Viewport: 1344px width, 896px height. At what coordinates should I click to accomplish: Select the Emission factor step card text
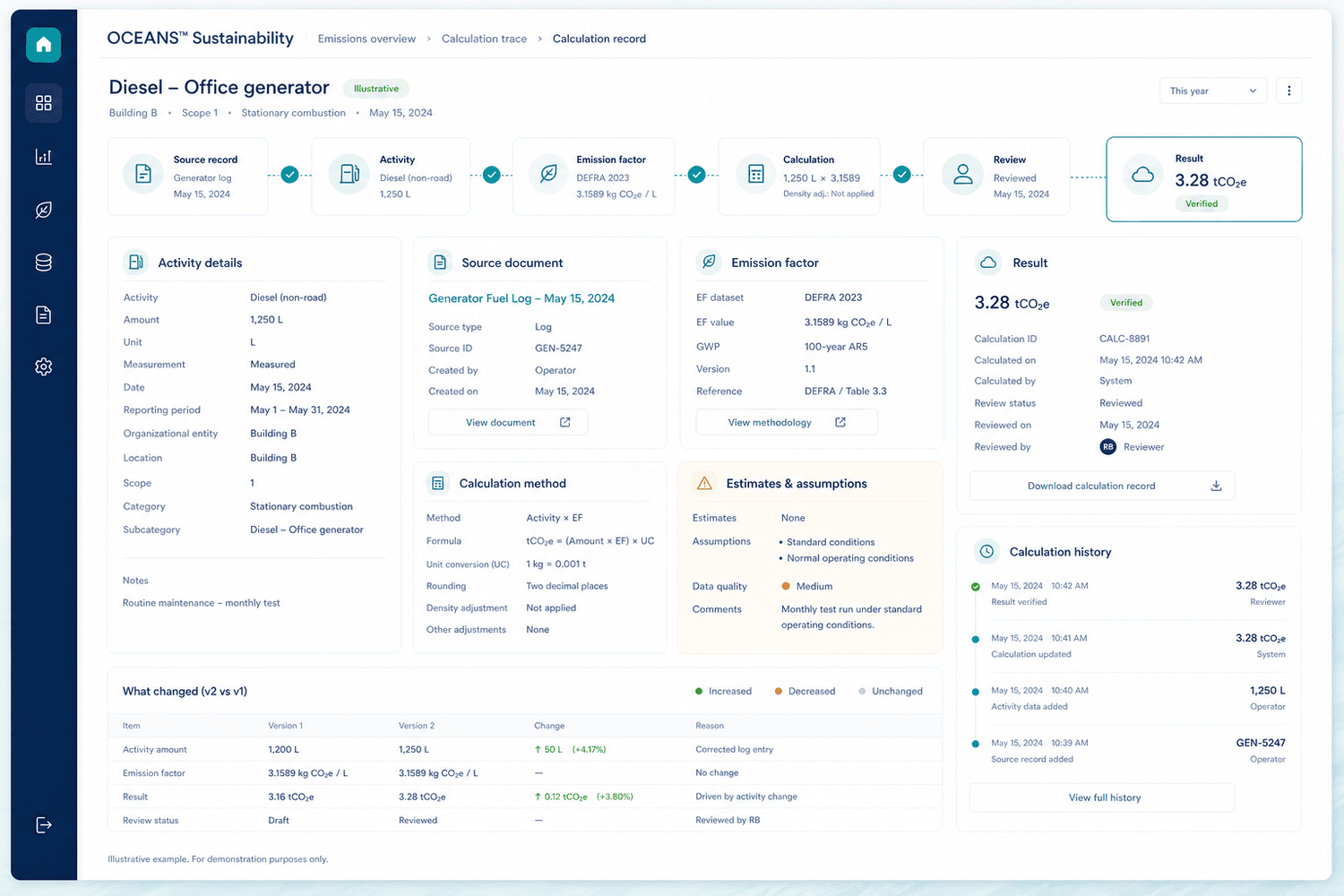(616, 177)
